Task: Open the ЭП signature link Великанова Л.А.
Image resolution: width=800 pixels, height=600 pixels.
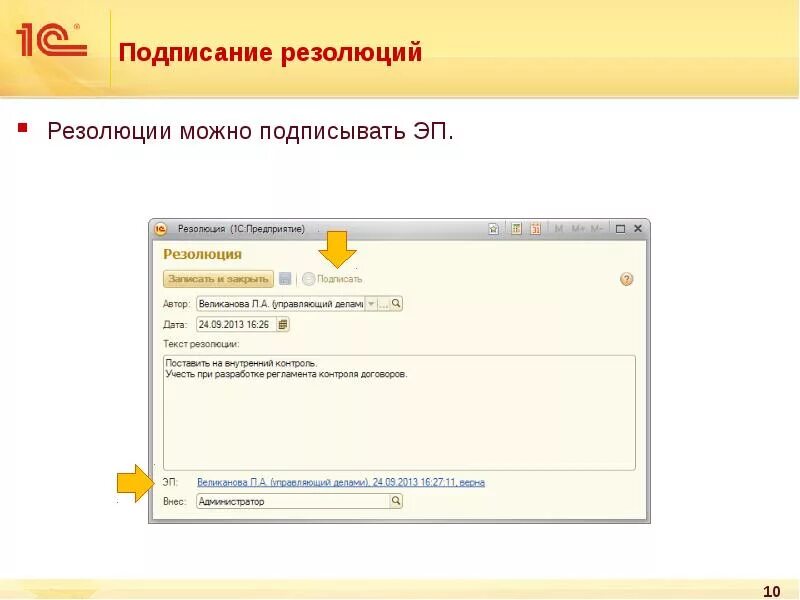Action: point(341,482)
